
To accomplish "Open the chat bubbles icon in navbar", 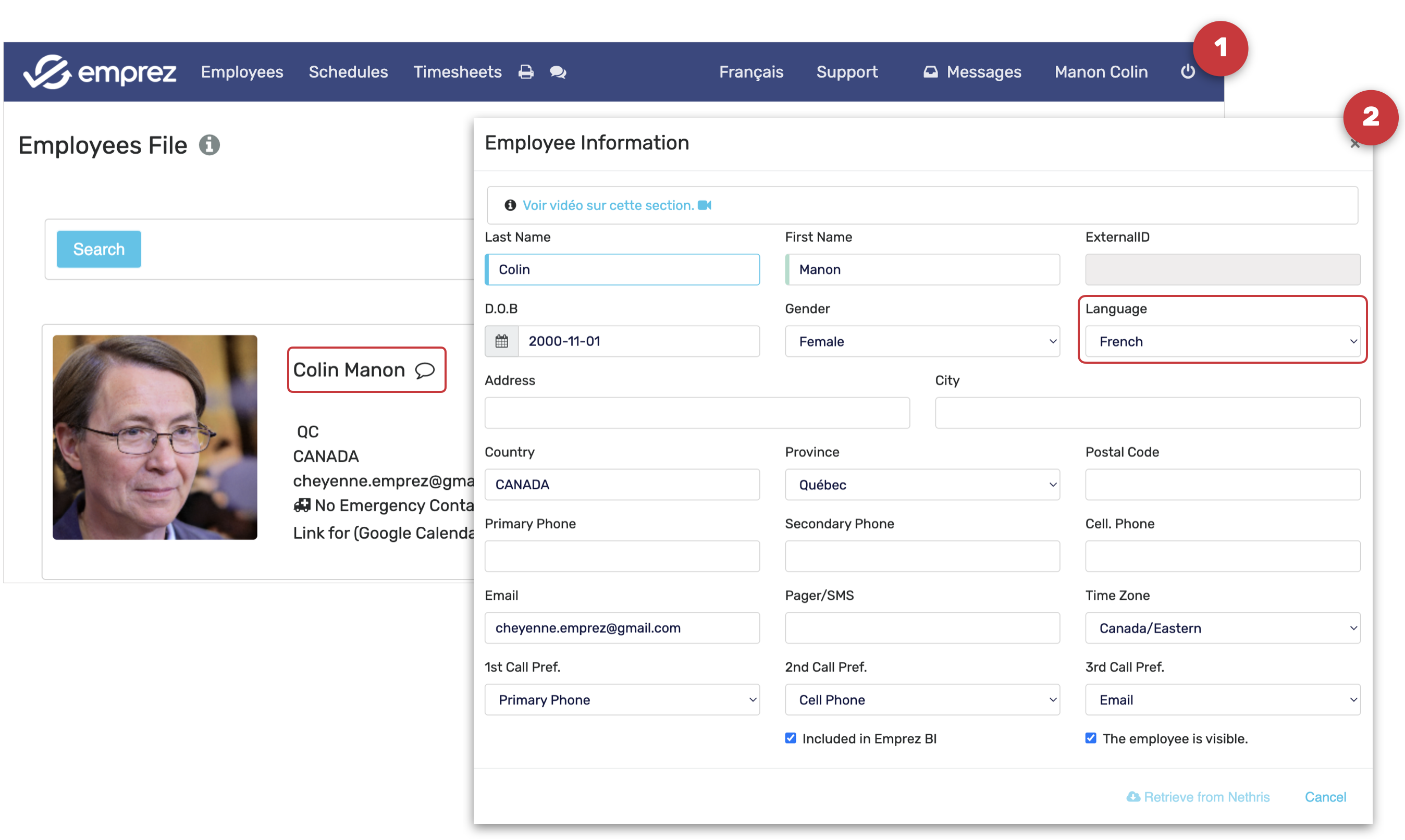I will point(558,72).
